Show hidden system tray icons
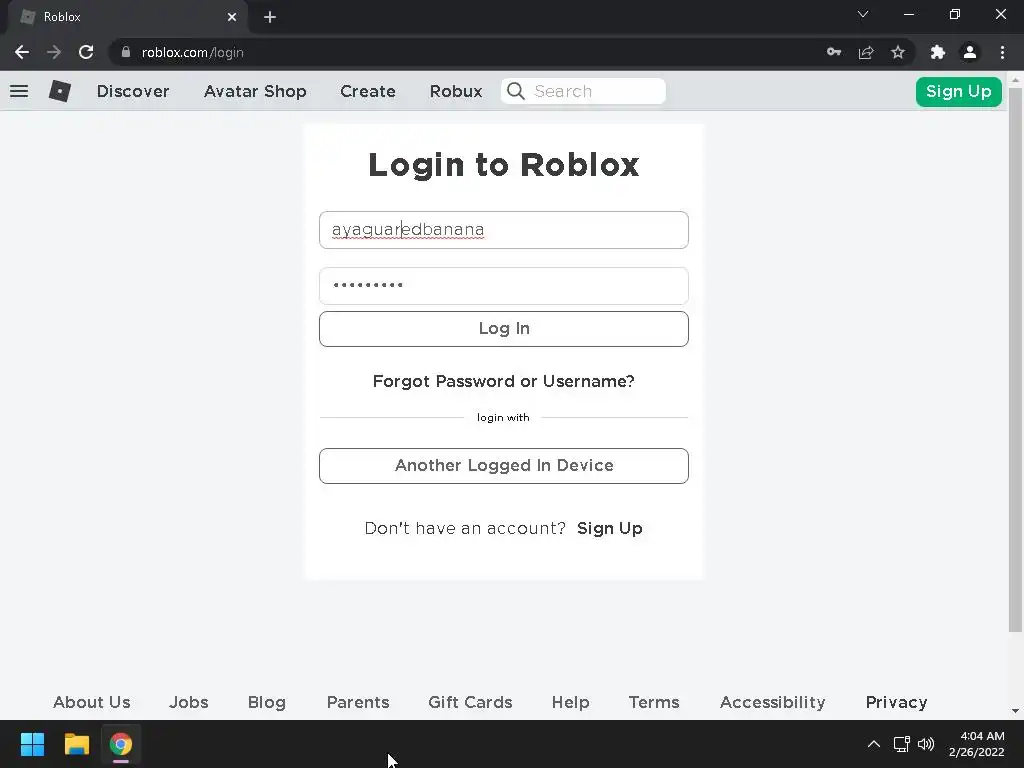 tap(874, 744)
